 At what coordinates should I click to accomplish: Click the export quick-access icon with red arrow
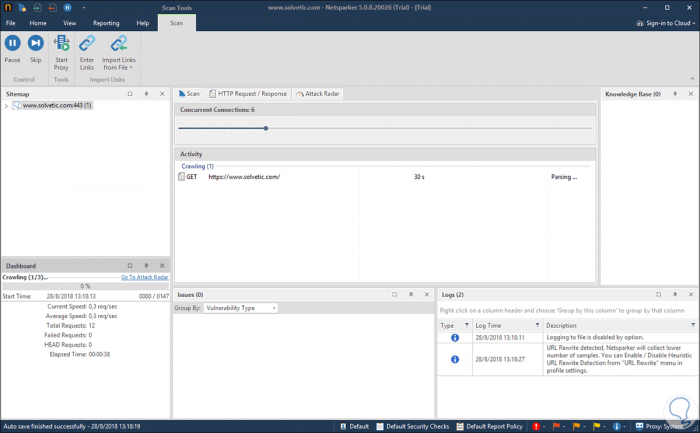point(52,8)
